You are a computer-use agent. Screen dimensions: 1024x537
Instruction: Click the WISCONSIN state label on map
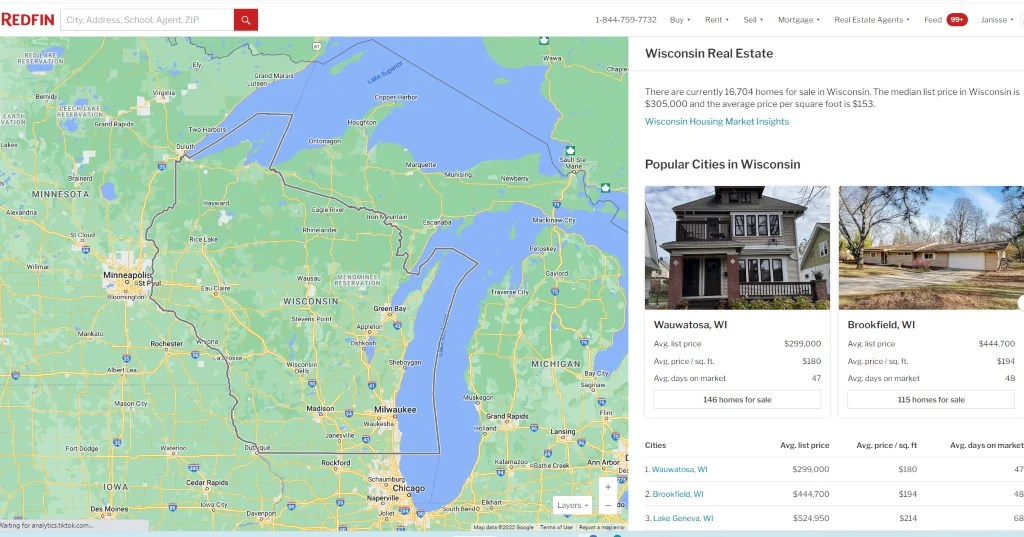tap(310, 301)
